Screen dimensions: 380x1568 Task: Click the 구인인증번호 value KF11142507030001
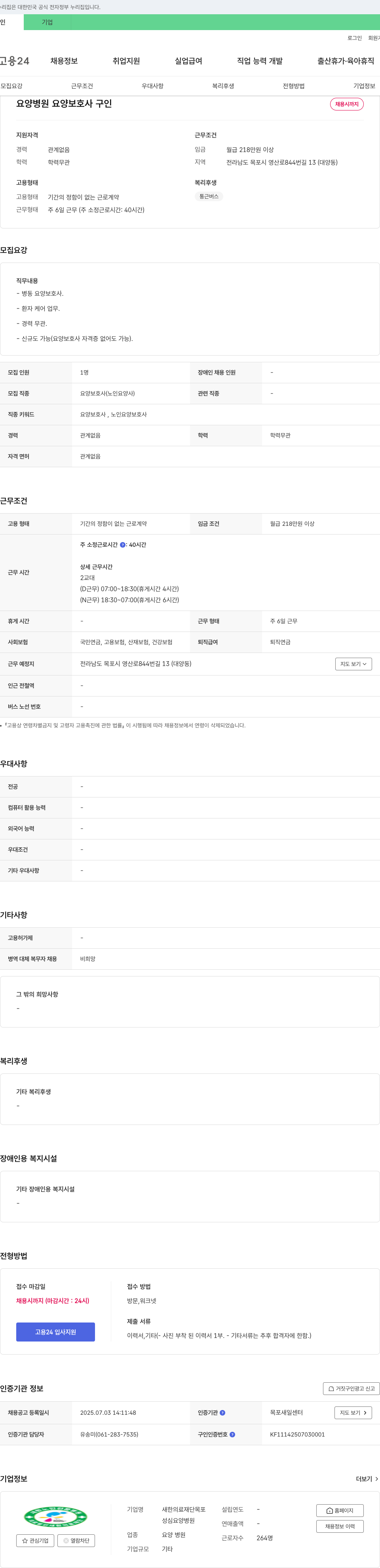click(x=297, y=1435)
